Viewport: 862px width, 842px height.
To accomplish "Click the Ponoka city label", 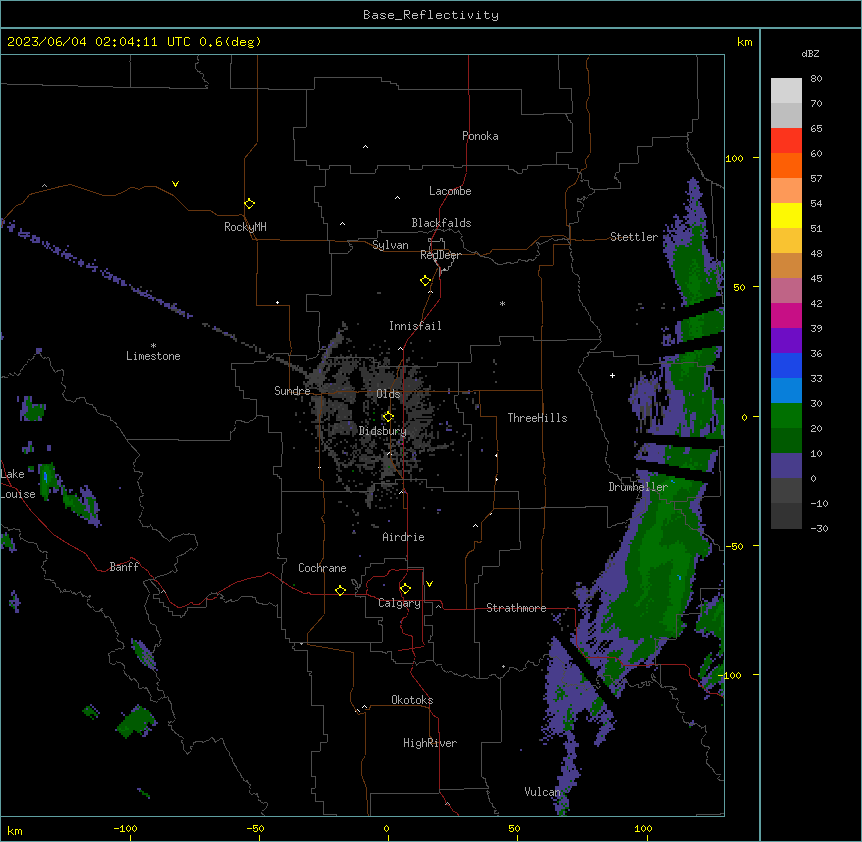I will click(480, 136).
